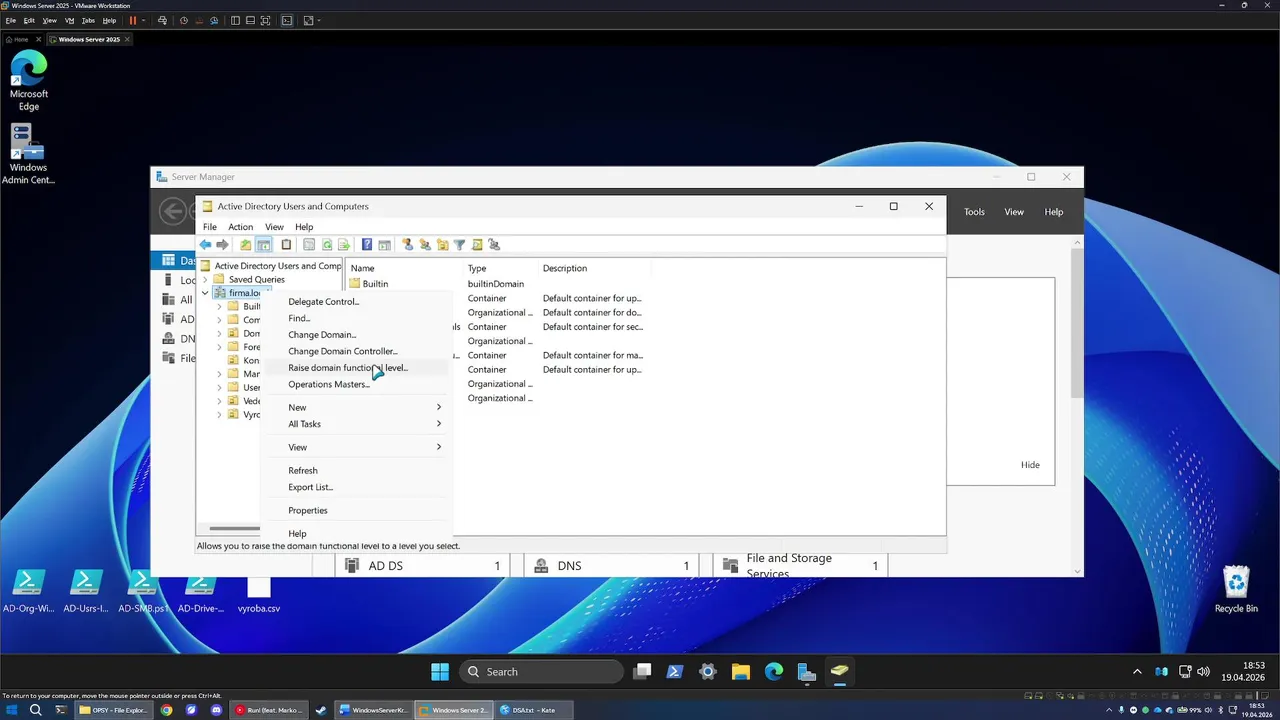This screenshot has width=1280, height=720.
Task: Expand the Users container tree arrow
Action: click(219, 387)
